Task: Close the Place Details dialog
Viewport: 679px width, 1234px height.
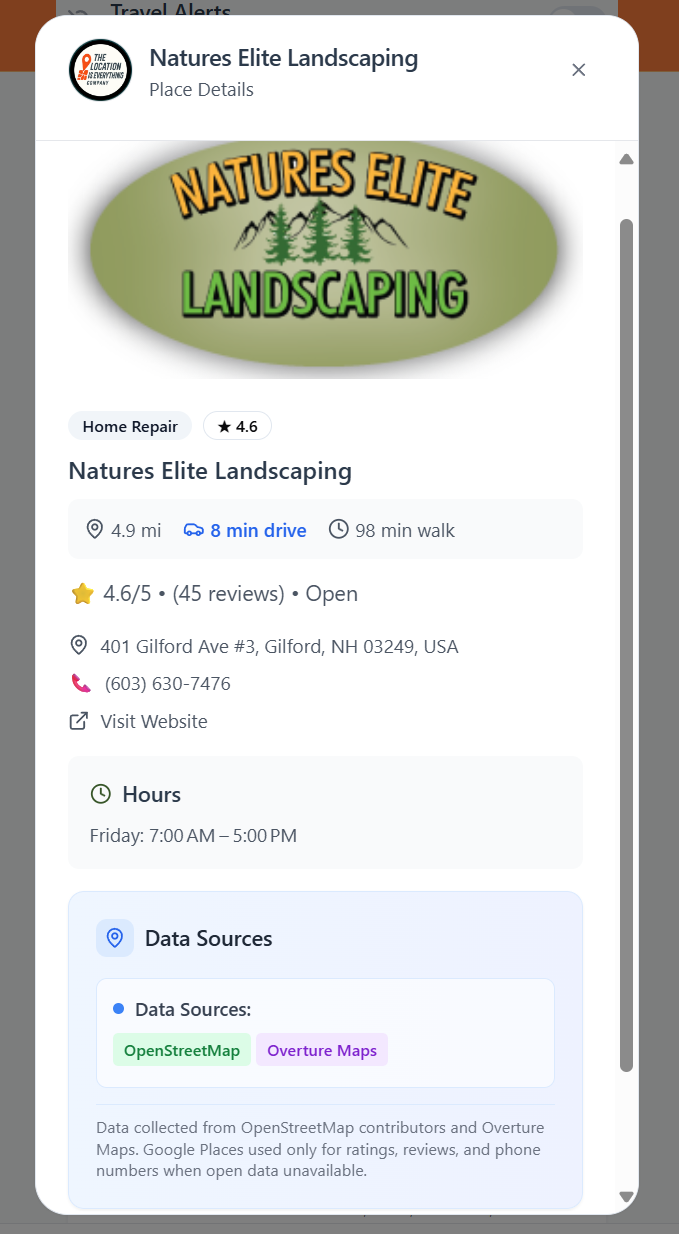Action: (x=578, y=70)
